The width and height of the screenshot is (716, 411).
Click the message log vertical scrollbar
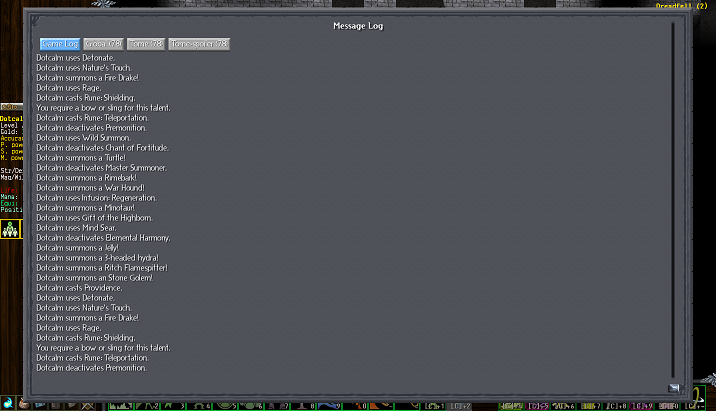click(673, 200)
